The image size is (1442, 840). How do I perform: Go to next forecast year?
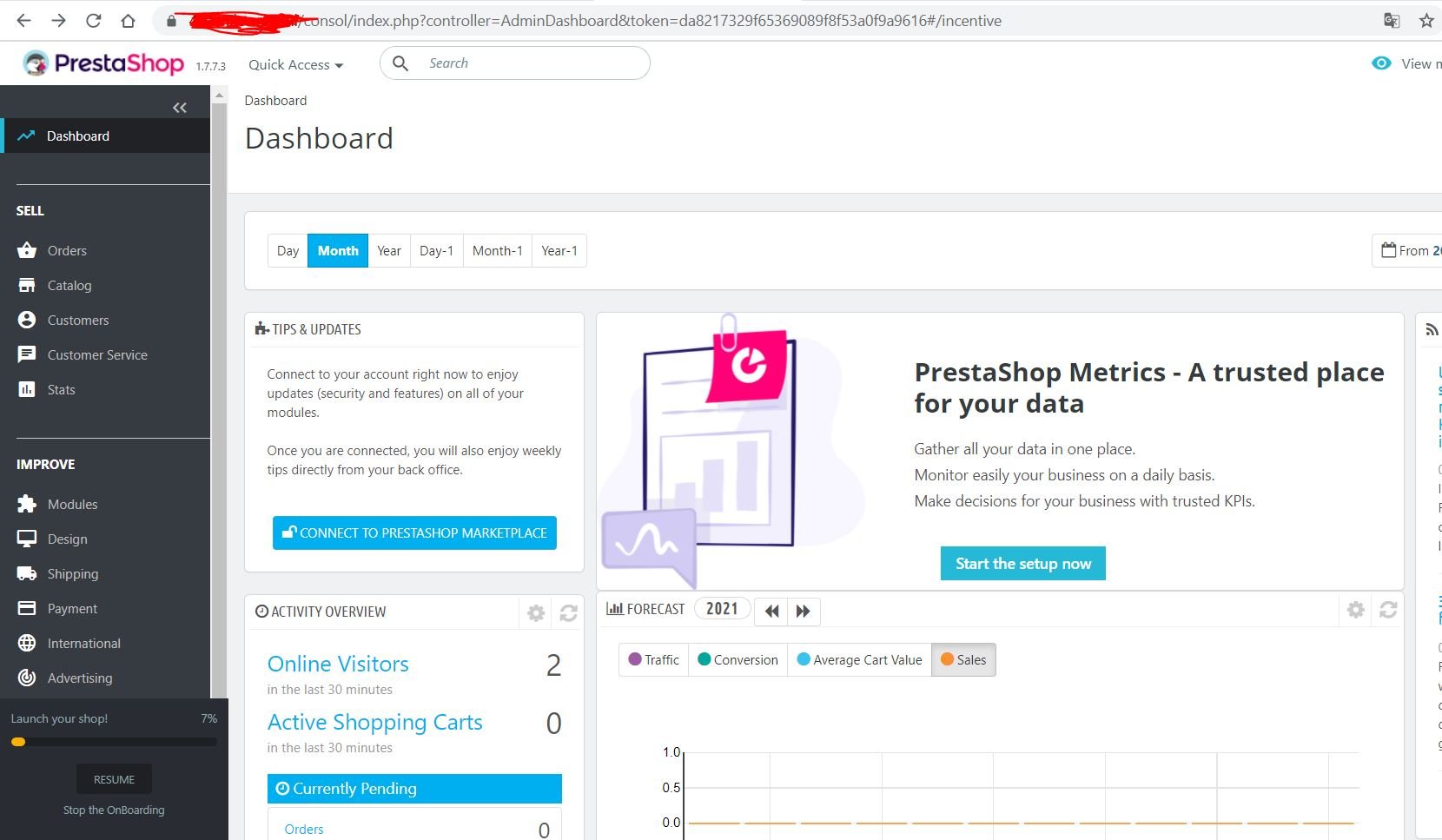click(x=804, y=611)
